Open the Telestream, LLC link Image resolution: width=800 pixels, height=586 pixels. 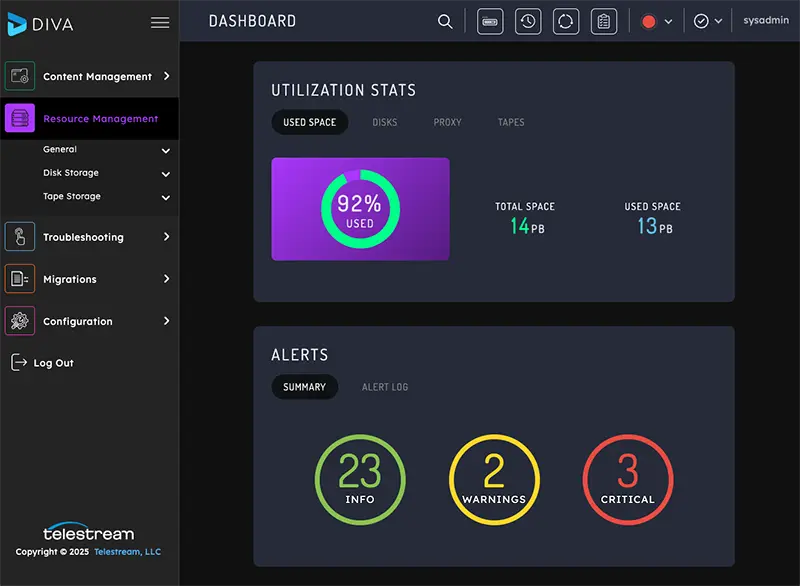(127, 550)
